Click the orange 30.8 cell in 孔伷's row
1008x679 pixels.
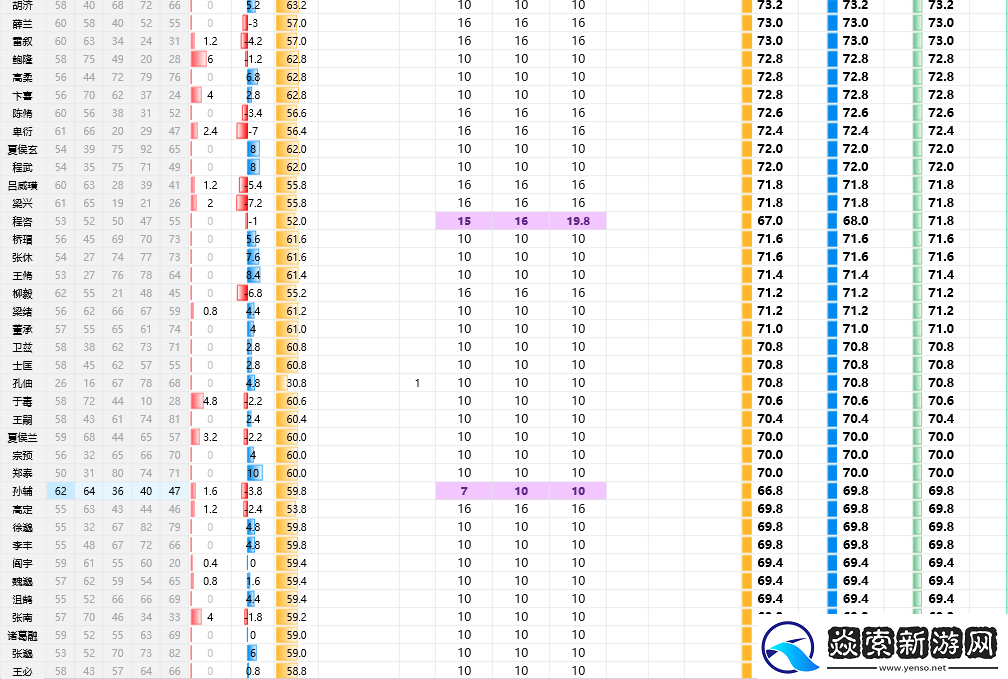point(295,383)
